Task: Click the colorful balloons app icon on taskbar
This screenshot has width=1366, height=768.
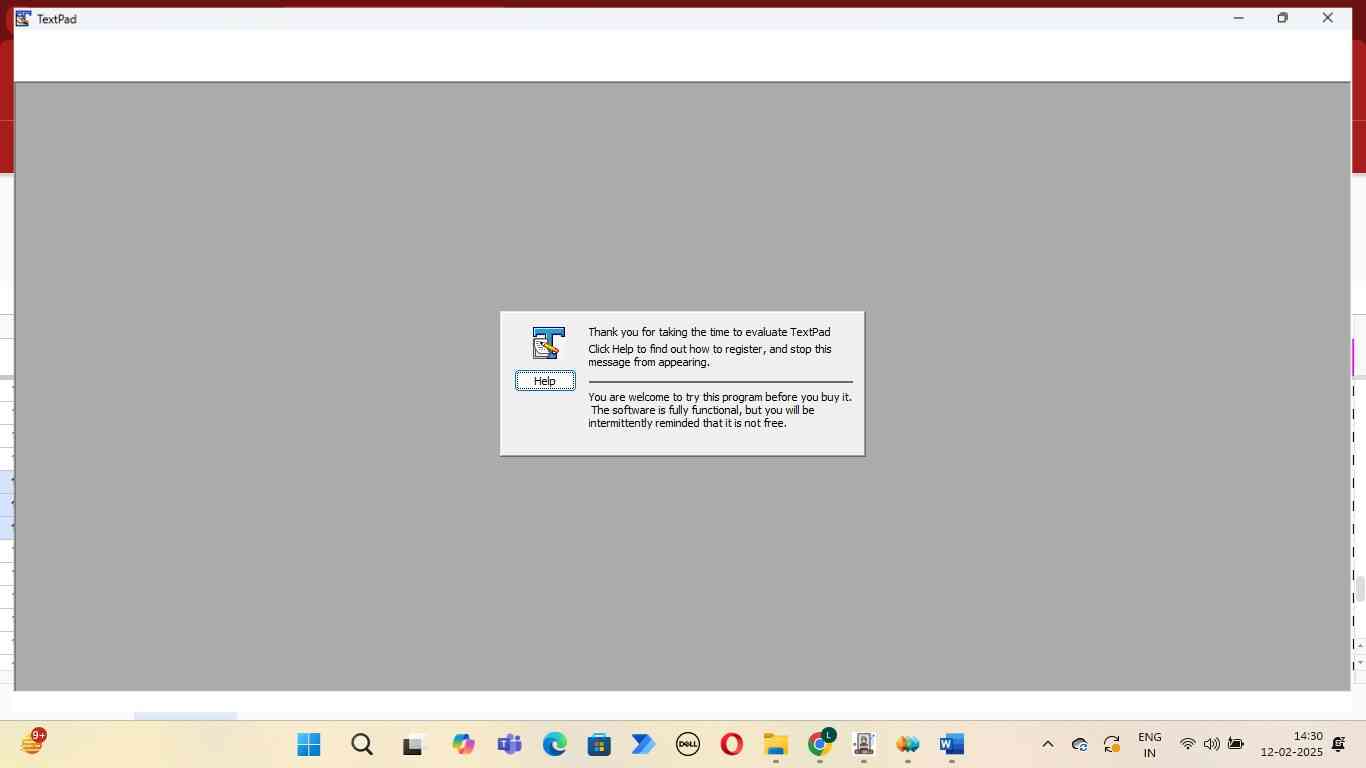Action: pyautogui.click(x=908, y=744)
